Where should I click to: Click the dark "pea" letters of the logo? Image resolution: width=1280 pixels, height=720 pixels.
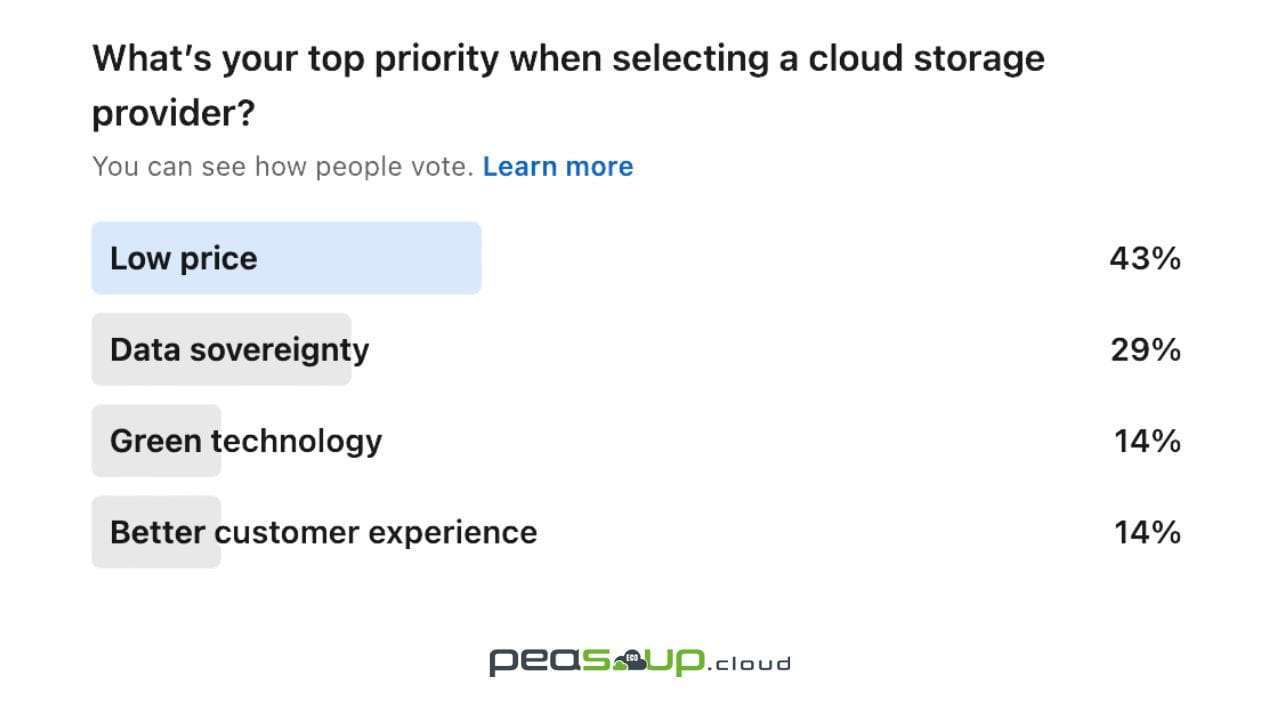(x=530, y=662)
